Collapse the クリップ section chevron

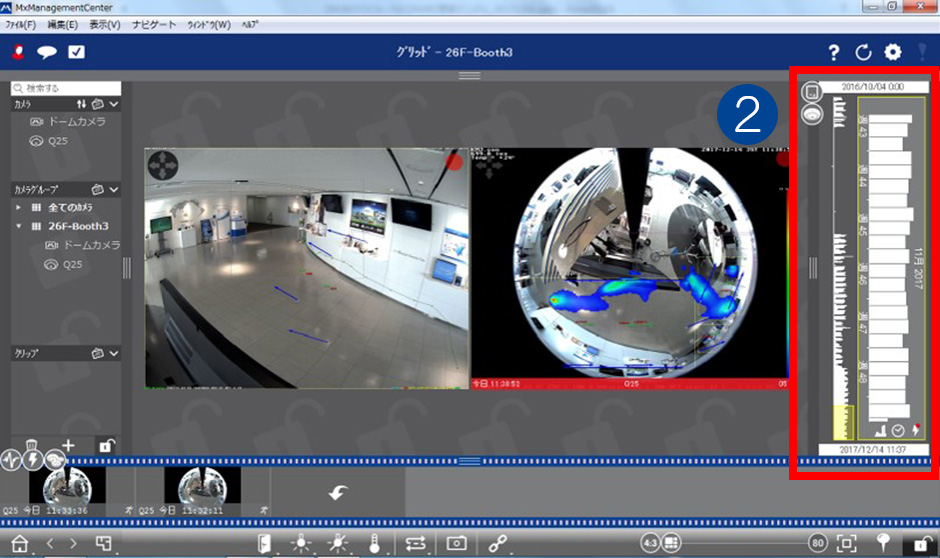(x=114, y=354)
